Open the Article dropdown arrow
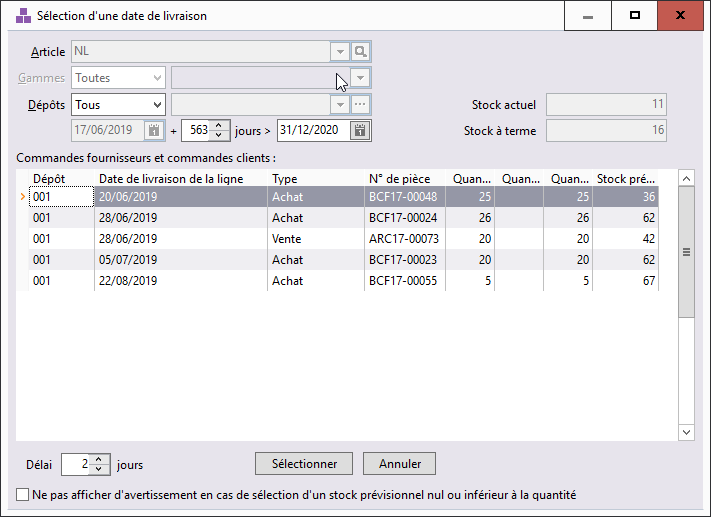This screenshot has width=711, height=517. point(340,52)
